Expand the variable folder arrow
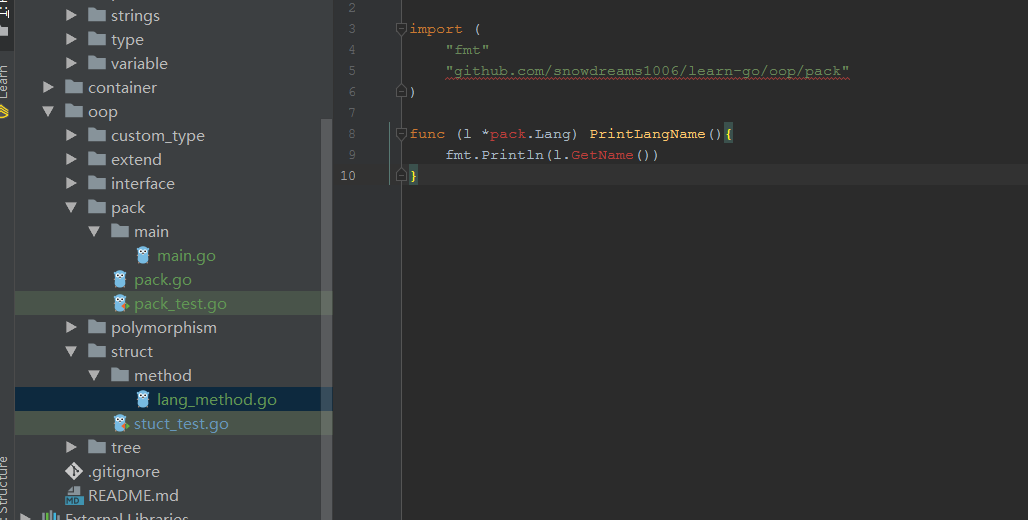The image size is (1028, 520). [71, 63]
